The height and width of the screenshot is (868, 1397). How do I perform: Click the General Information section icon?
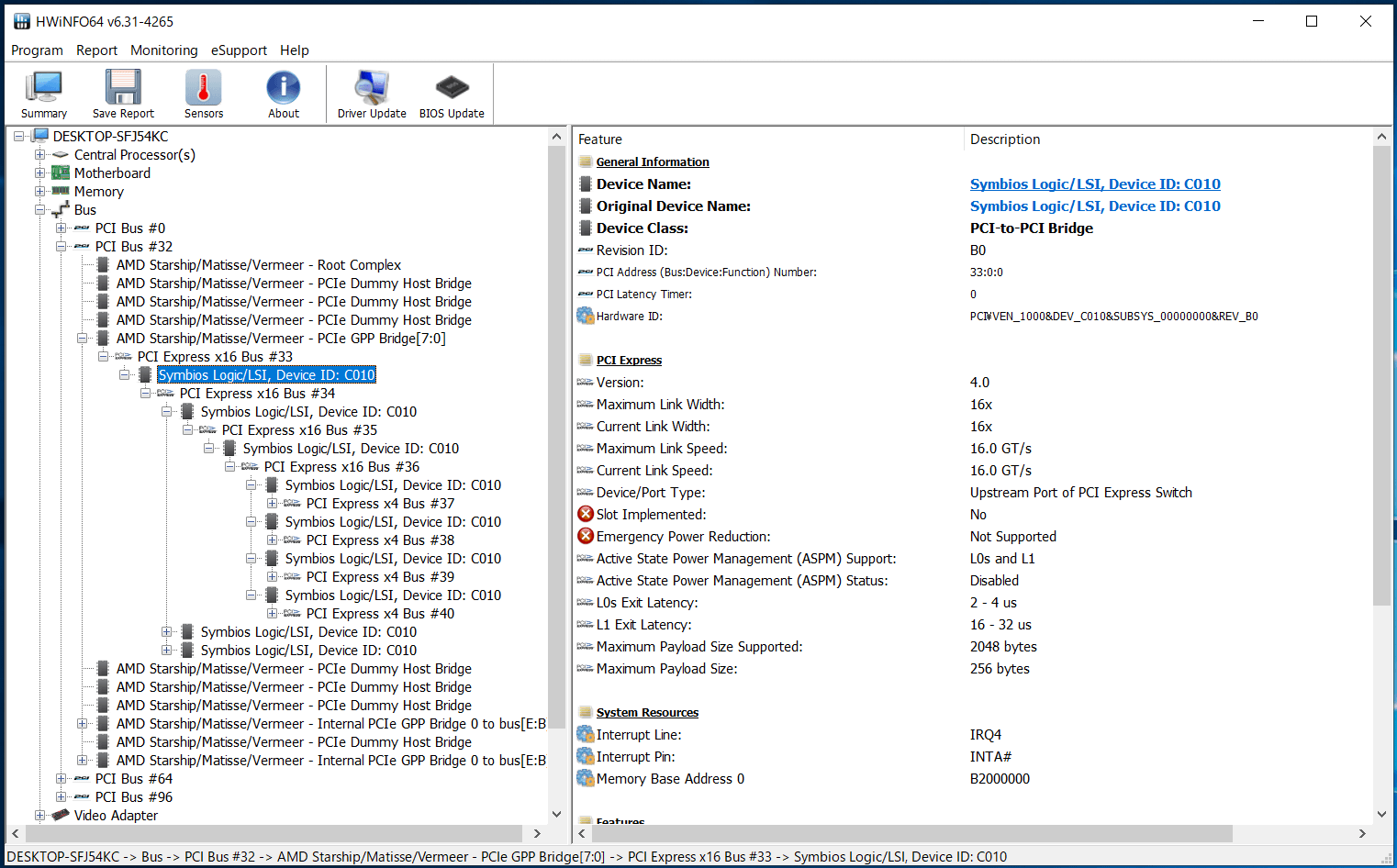point(586,161)
